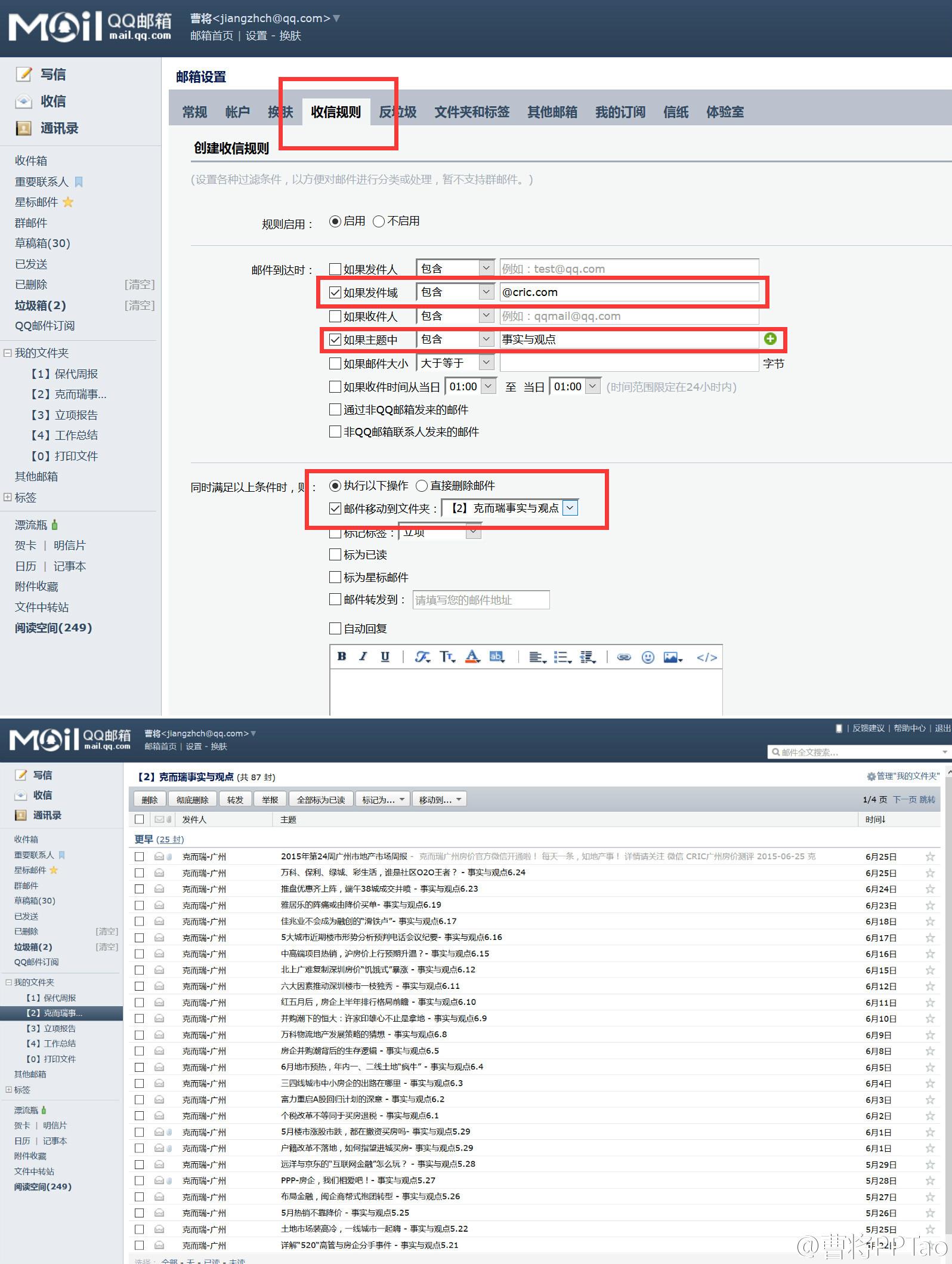Switch to the 文件夹和标签 tab
The height and width of the screenshot is (1264, 952).
[x=472, y=112]
